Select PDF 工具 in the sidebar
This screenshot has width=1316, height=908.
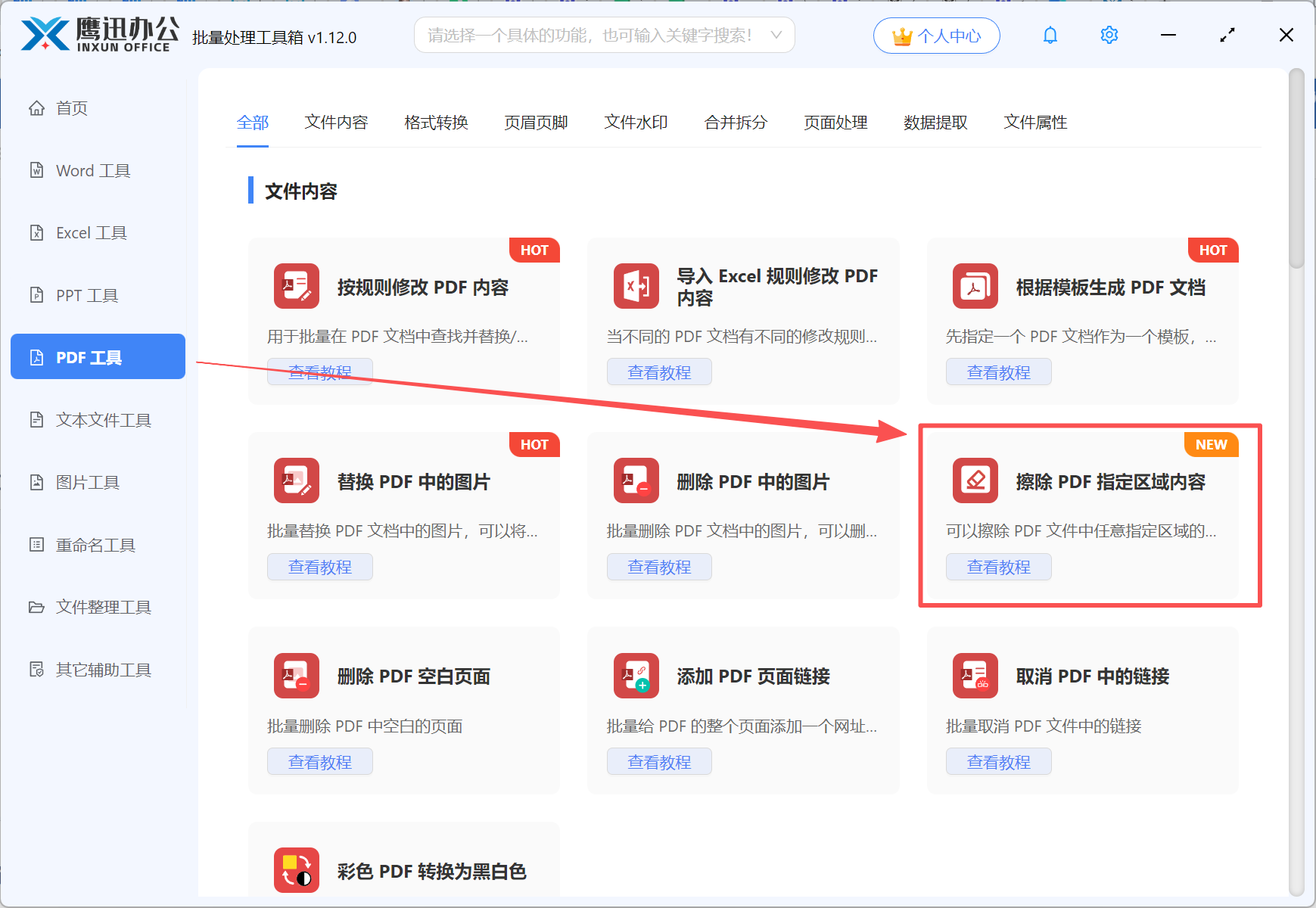[98, 357]
